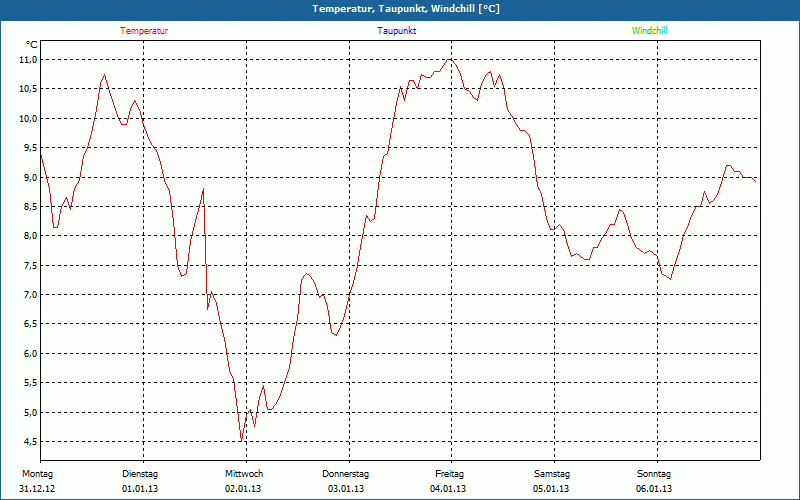Click the date 05.01.13
The image size is (800, 500).
(551, 489)
